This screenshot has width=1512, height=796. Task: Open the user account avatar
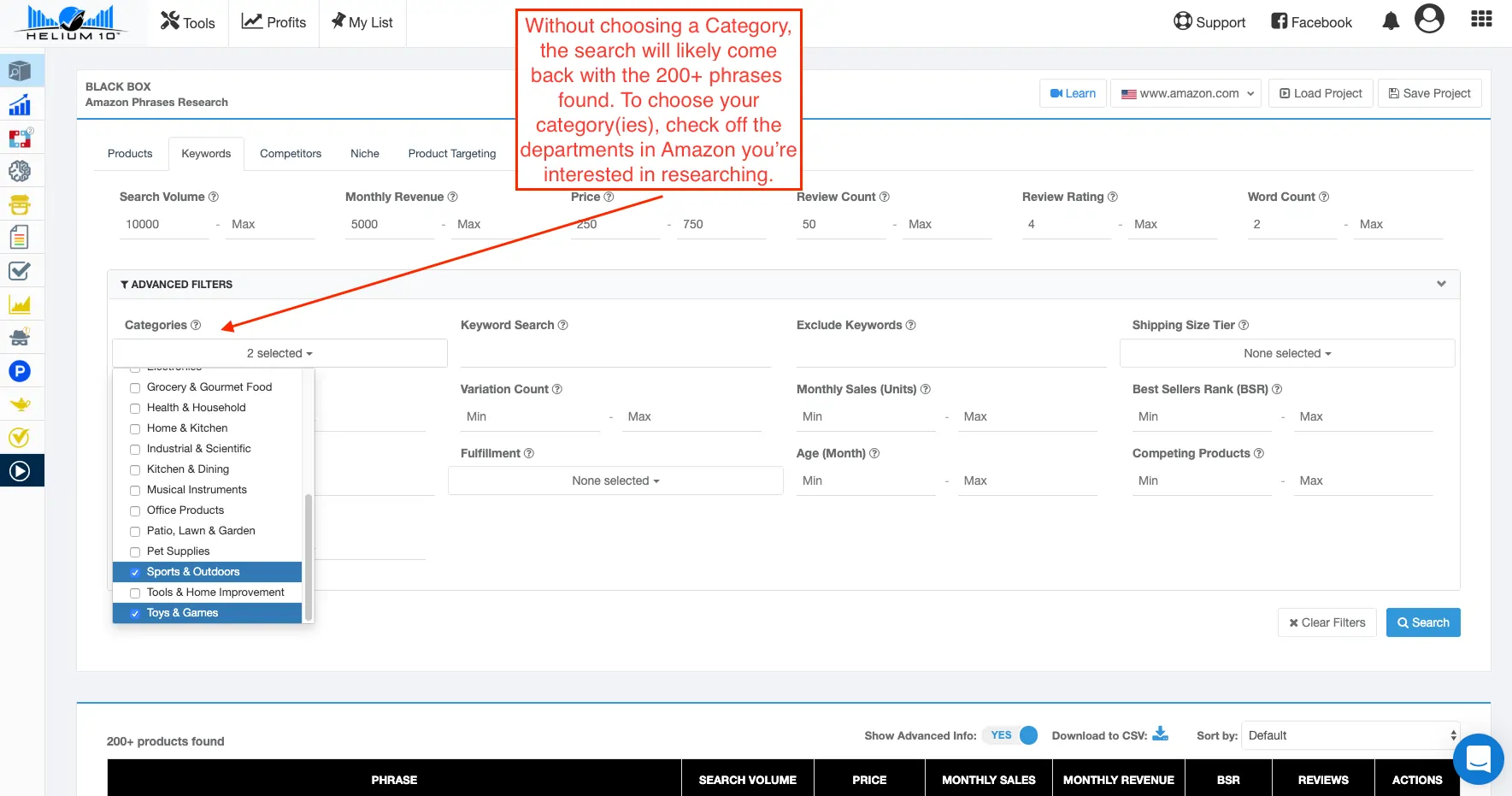[1429, 19]
